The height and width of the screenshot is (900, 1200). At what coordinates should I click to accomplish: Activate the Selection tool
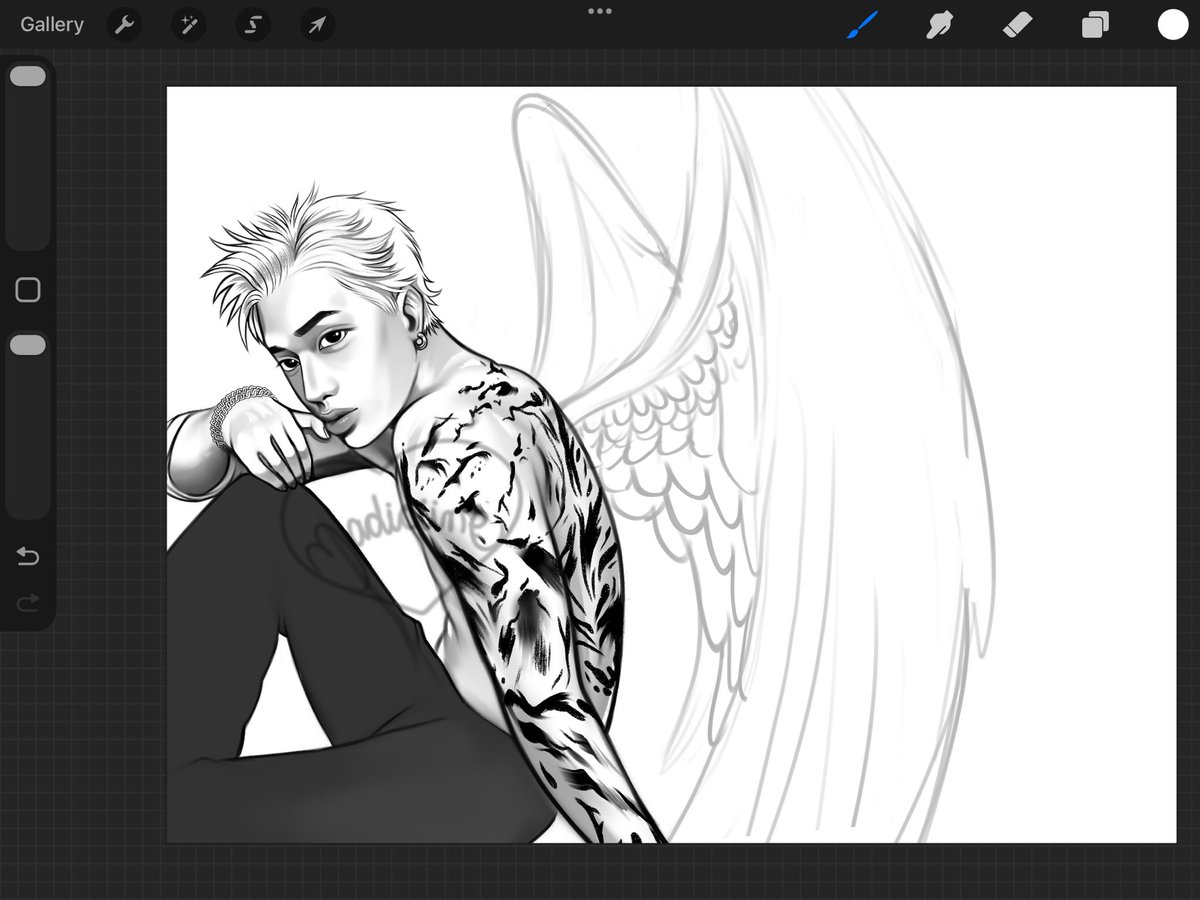point(253,25)
